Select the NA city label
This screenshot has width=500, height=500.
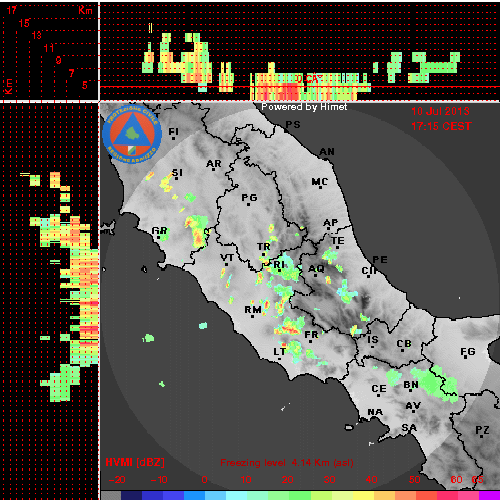coord(375,412)
